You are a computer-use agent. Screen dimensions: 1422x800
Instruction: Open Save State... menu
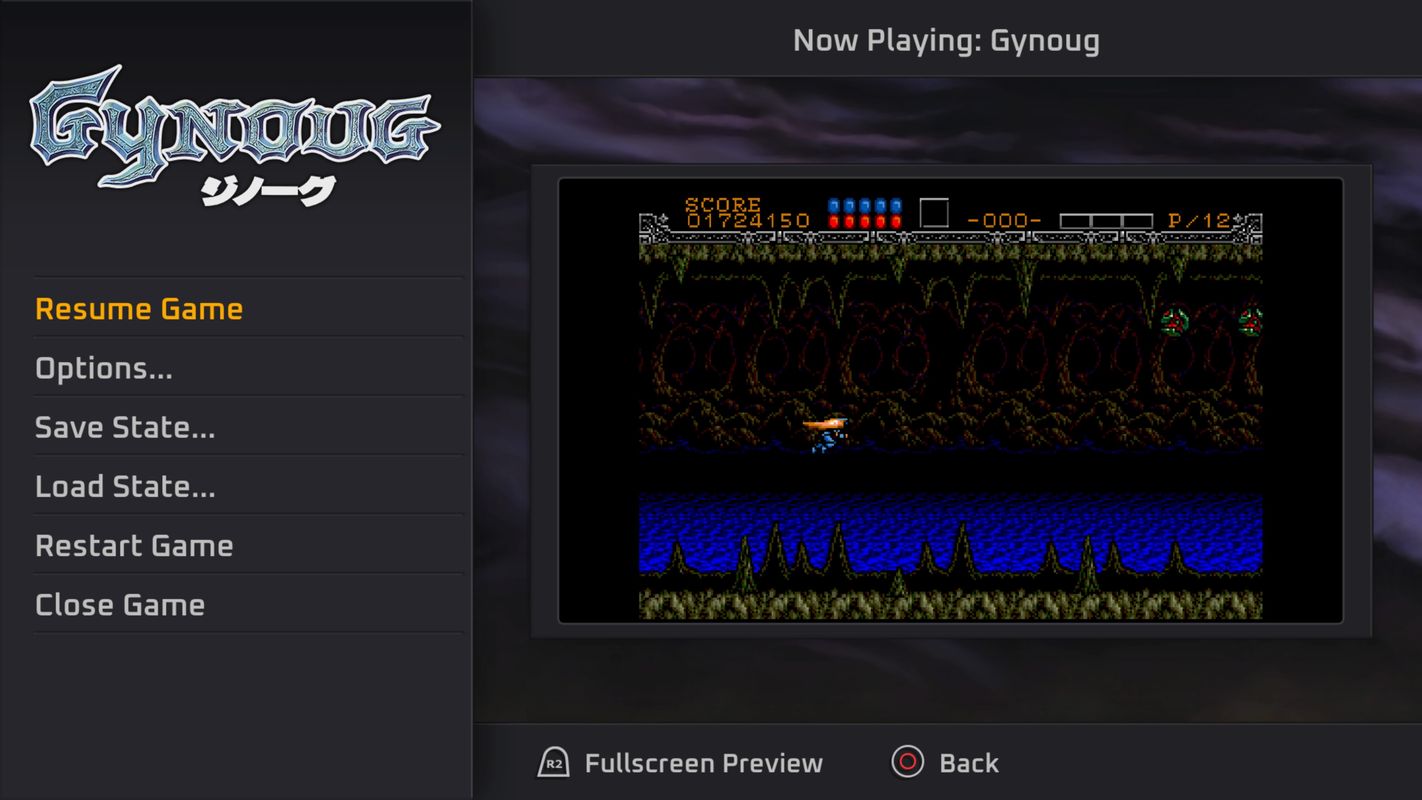(x=248, y=426)
